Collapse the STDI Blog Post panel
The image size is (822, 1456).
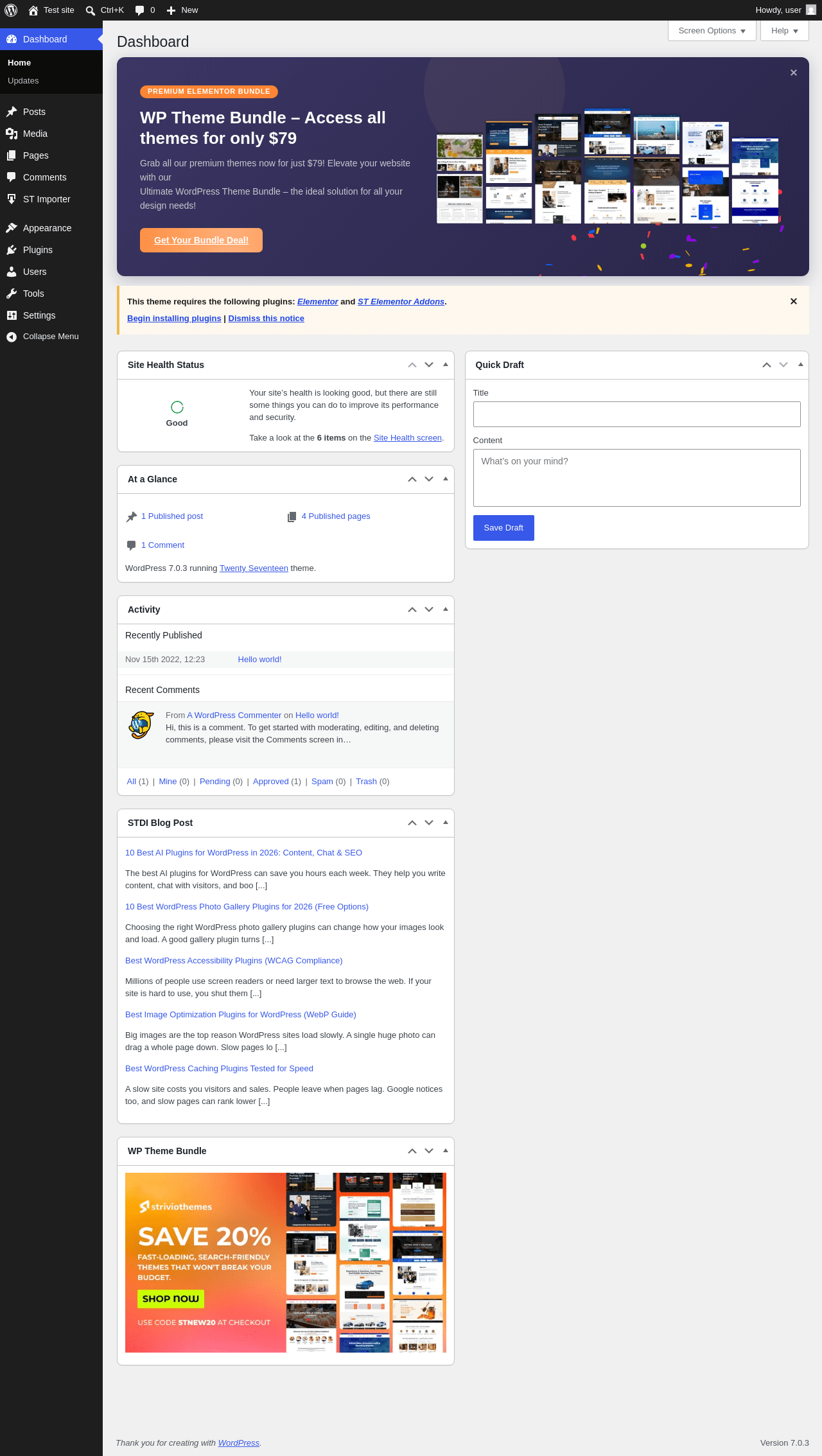446,823
